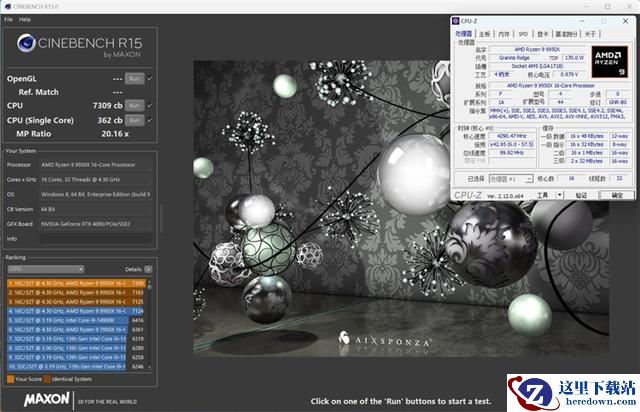Open the dropdown arrow beside 工具

click(560, 195)
